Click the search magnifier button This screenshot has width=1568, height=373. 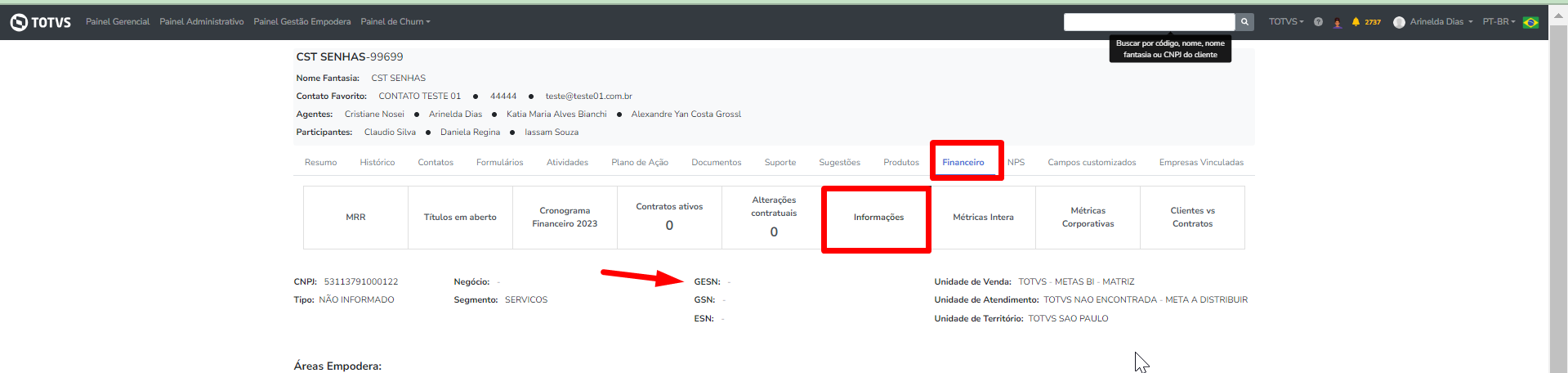pyautogui.click(x=1244, y=22)
